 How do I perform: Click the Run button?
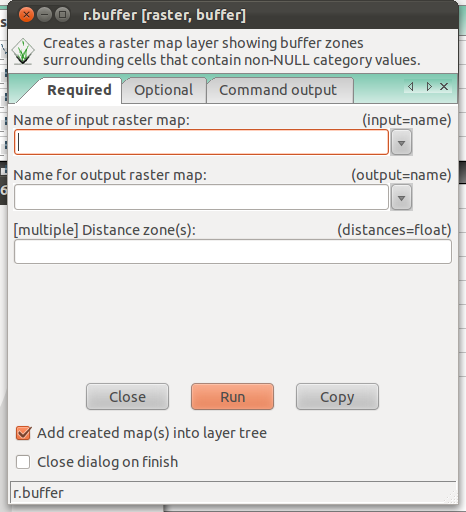[232, 397]
